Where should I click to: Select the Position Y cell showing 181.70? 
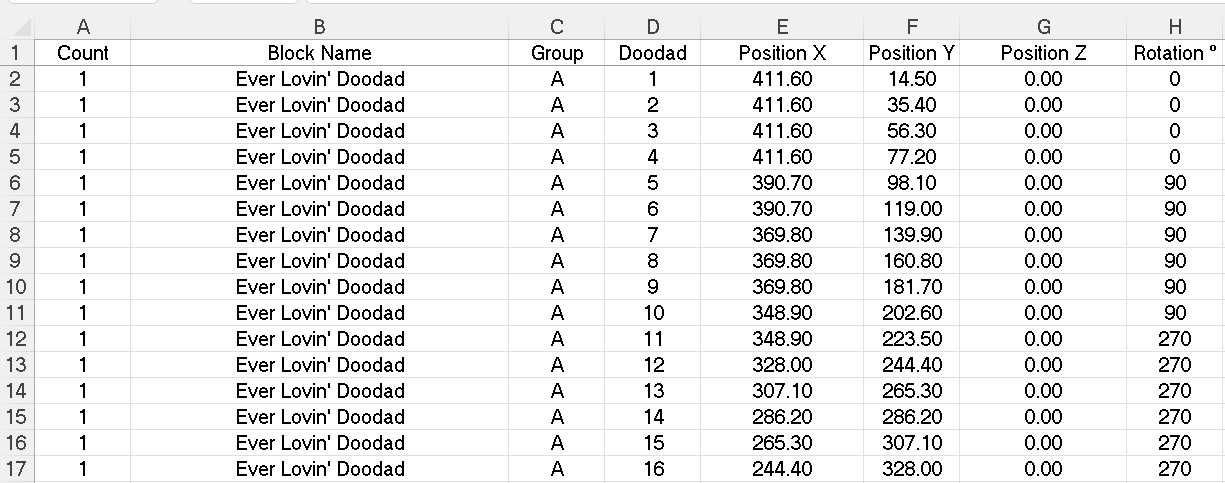pyautogui.click(x=912, y=287)
